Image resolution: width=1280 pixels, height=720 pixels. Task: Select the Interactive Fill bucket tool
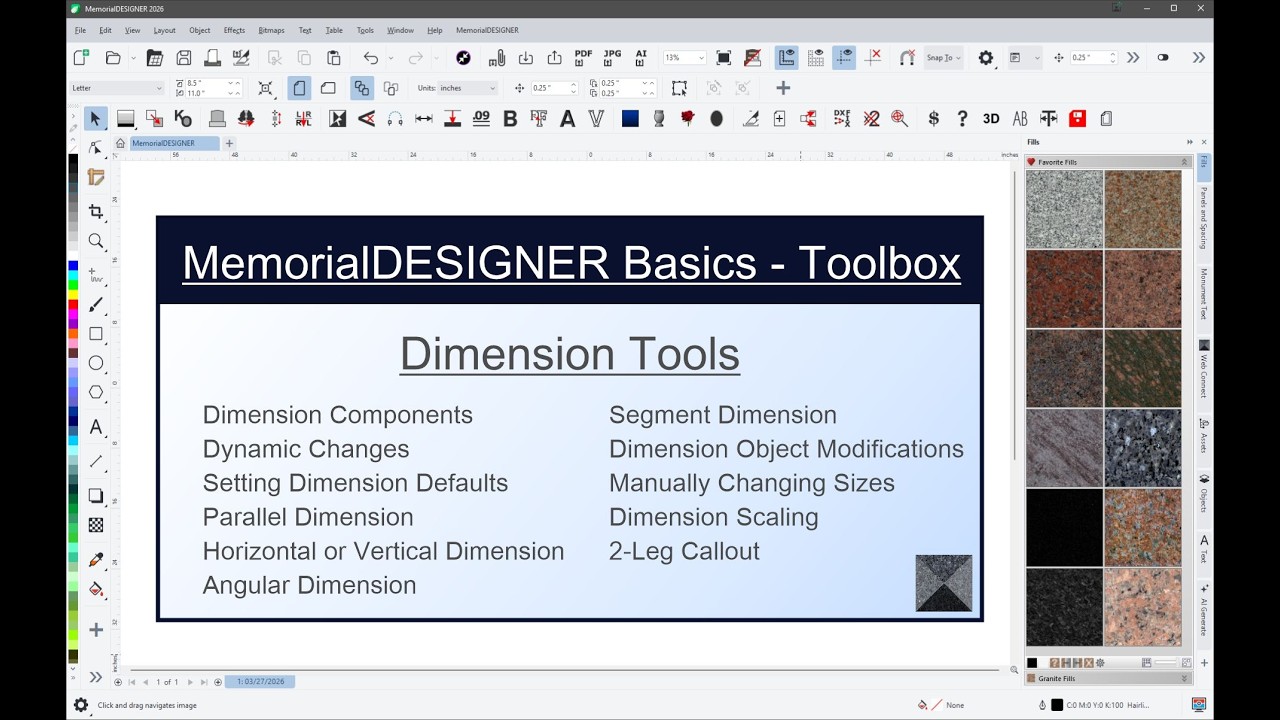pos(96,590)
